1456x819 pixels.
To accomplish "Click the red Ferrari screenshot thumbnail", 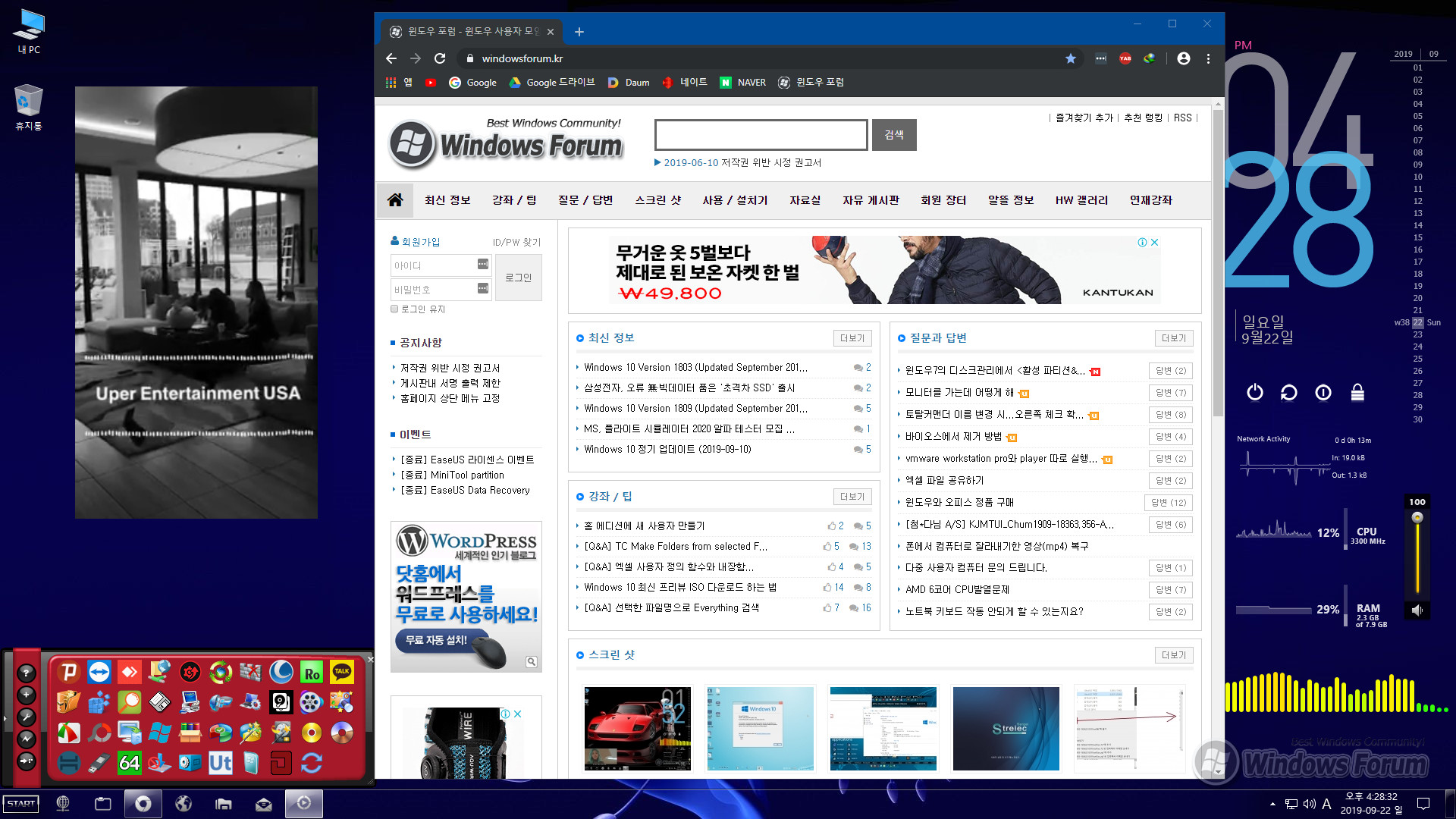I will pyautogui.click(x=637, y=729).
